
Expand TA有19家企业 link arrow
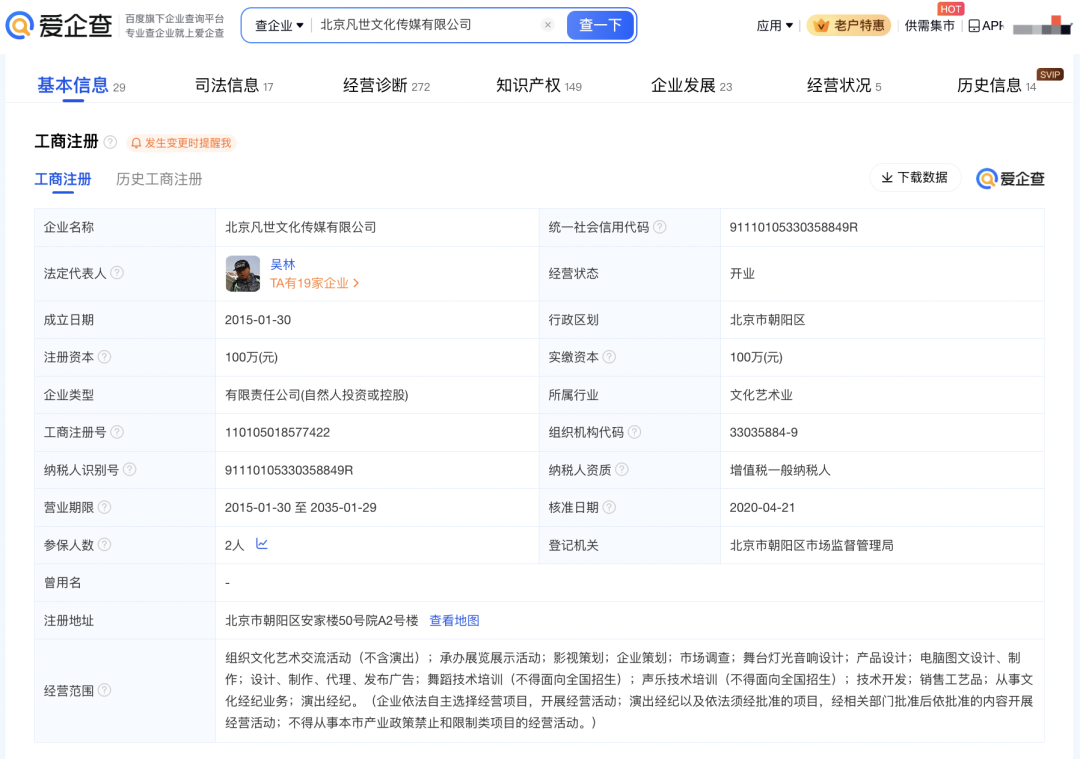[356, 283]
